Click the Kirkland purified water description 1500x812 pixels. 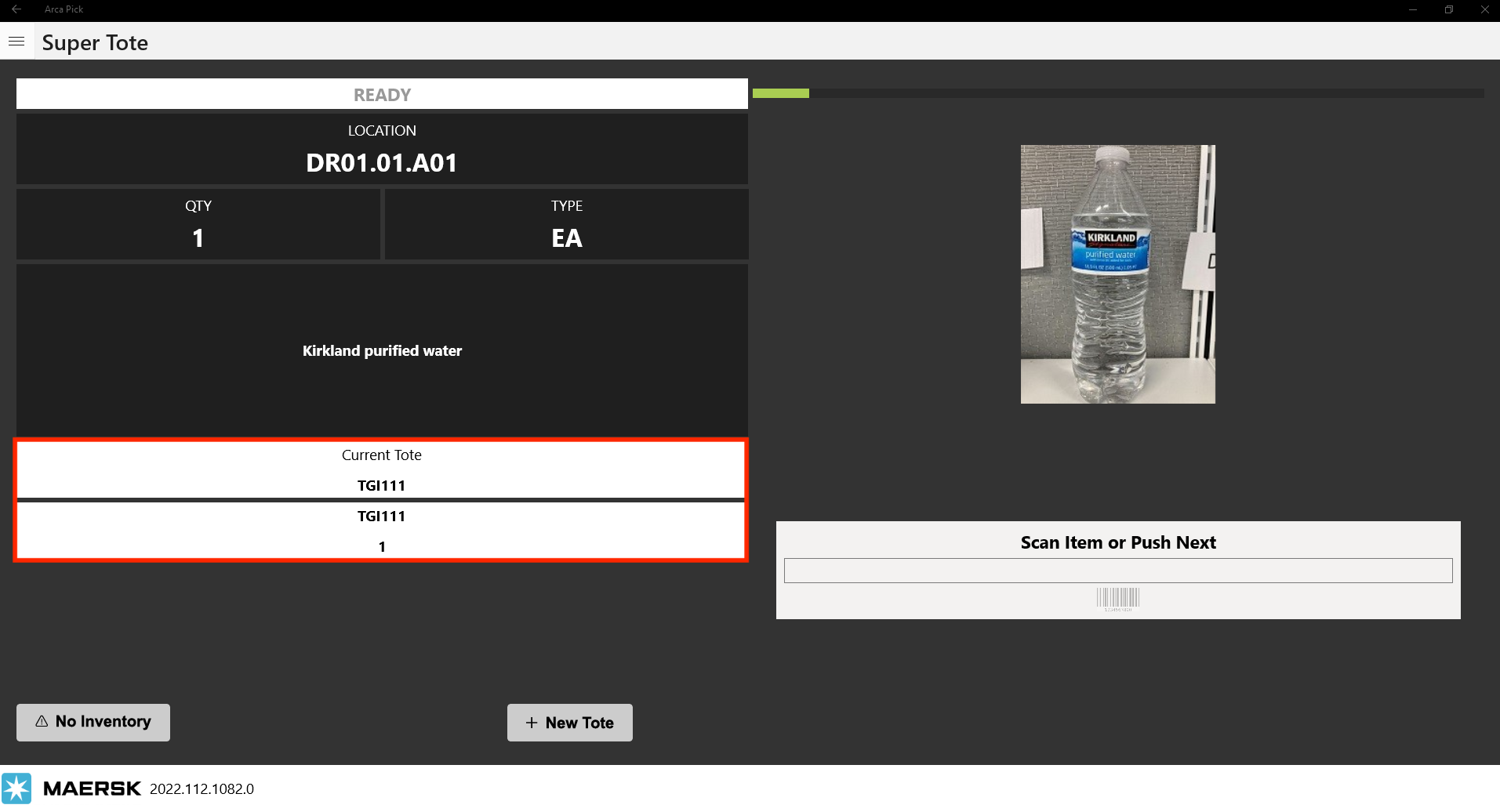[x=382, y=350]
